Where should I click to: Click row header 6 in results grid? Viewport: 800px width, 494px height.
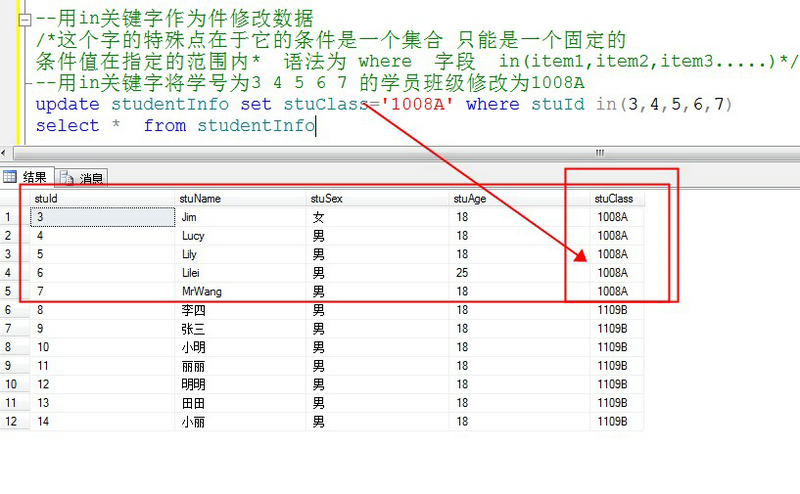click(15, 310)
